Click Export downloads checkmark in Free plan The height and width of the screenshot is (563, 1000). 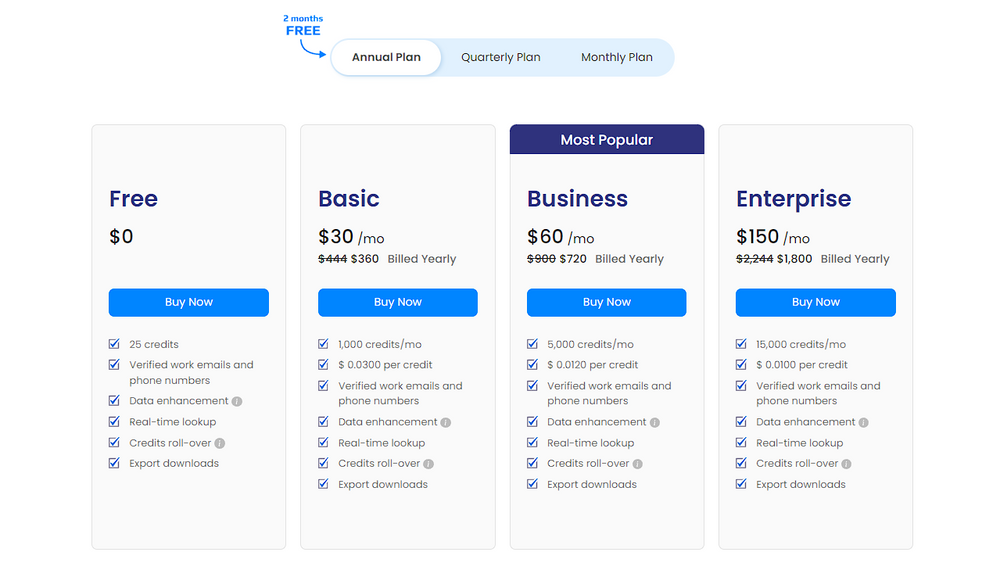tap(114, 463)
